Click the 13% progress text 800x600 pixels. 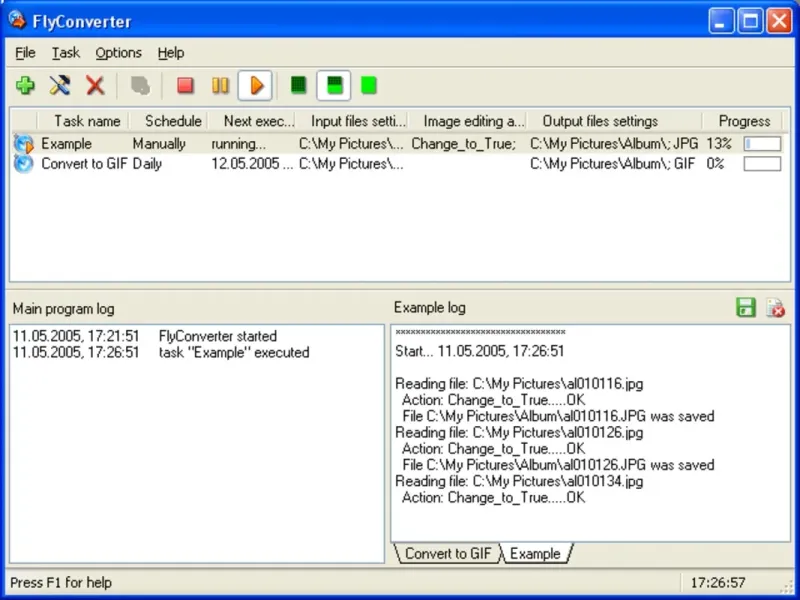click(718, 144)
